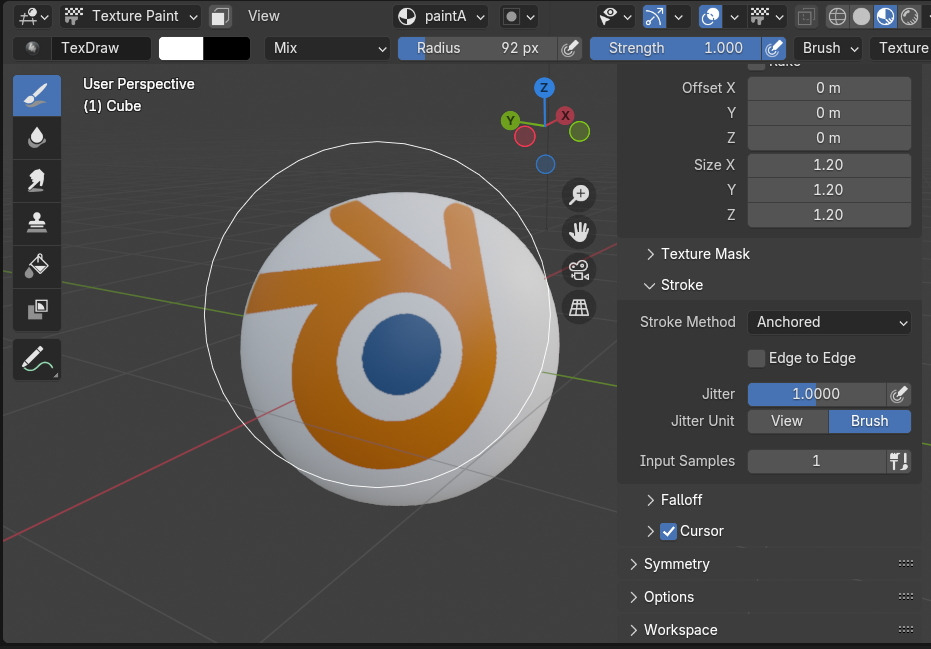Set Jitter Unit to Brush
This screenshot has height=649, width=931.
[870, 421]
